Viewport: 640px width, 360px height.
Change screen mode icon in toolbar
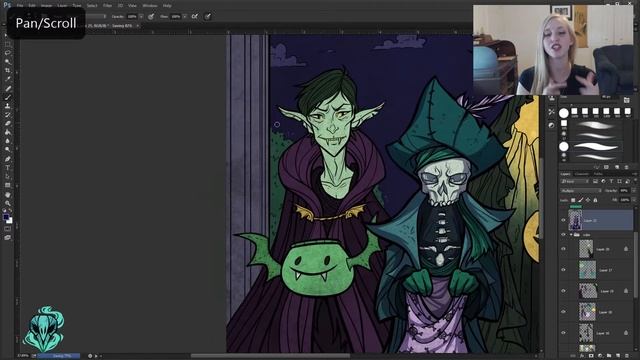(7, 238)
